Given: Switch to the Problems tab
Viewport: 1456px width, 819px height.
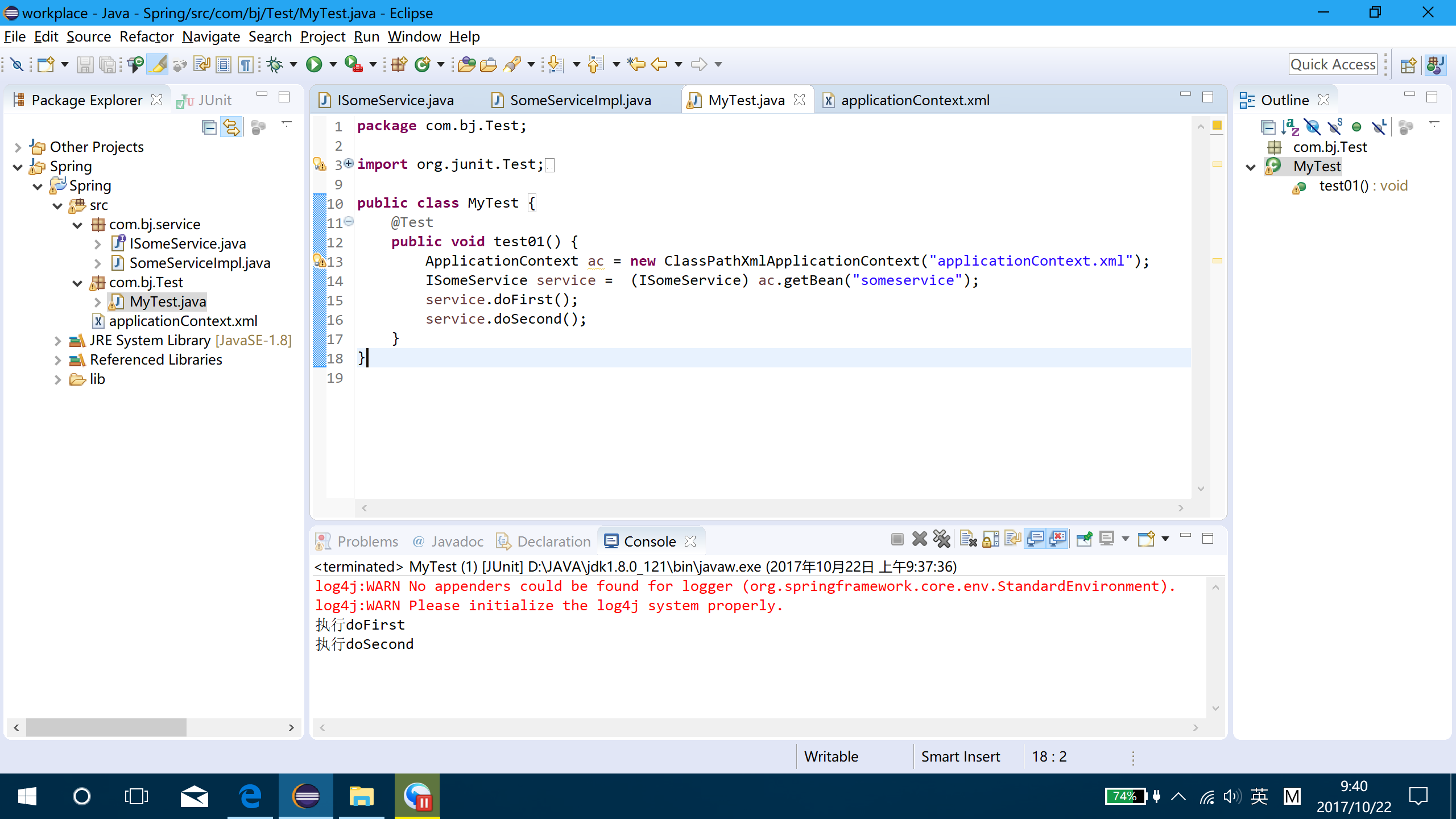Looking at the screenshot, I should (x=357, y=541).
